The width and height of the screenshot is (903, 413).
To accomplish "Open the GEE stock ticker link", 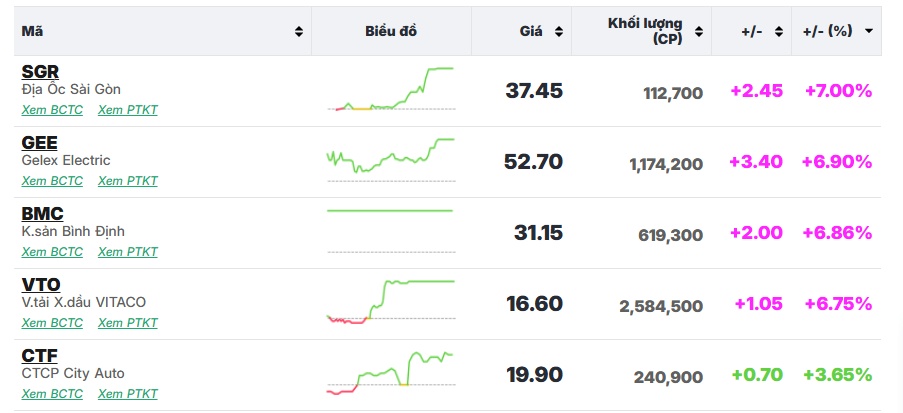I will [x=39, y=143].
